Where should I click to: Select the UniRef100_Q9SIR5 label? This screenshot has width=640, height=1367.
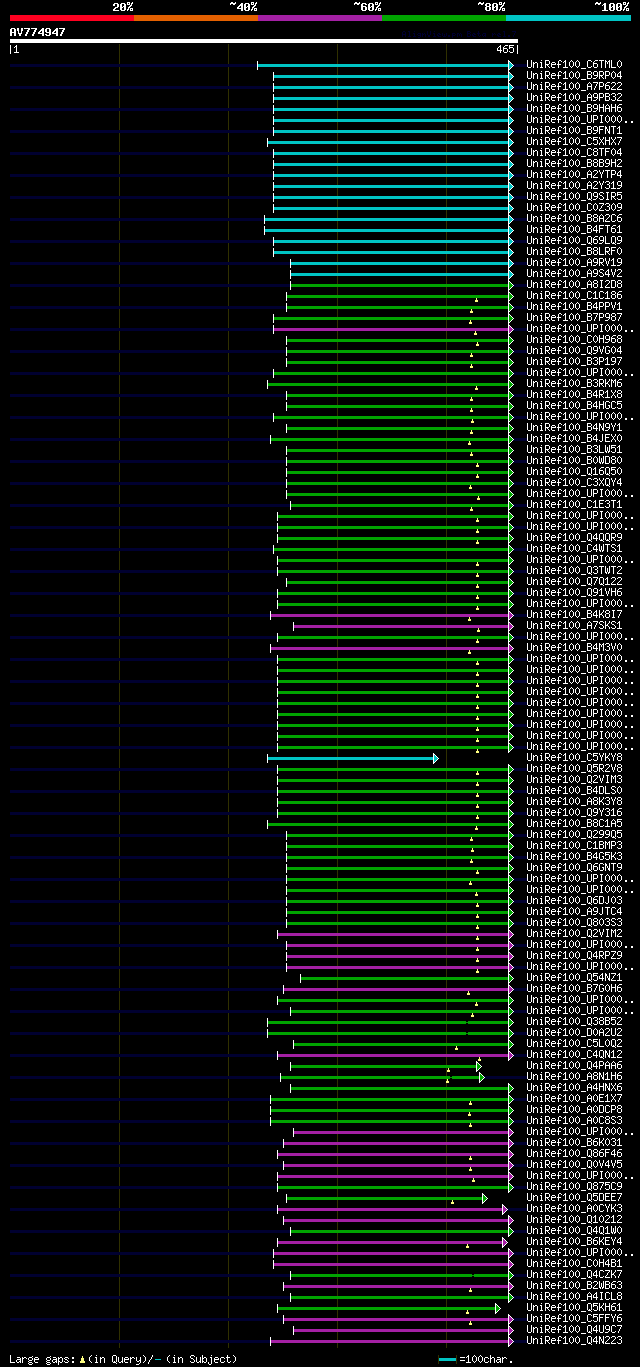click(x=574, y=197)
